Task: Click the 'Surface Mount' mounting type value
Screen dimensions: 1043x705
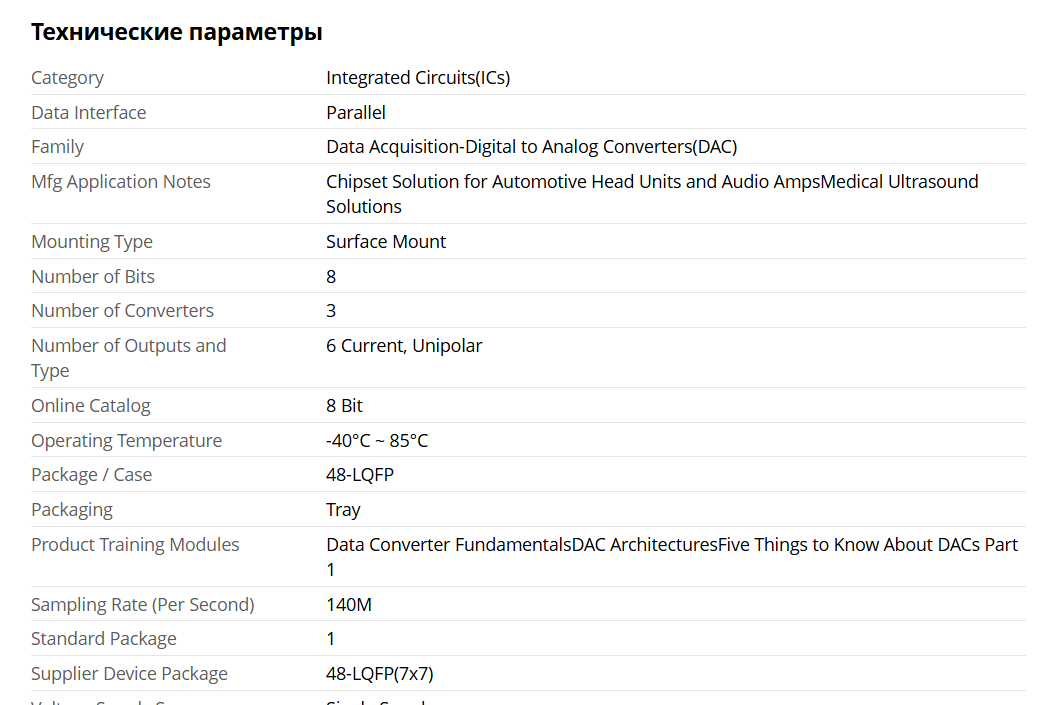Action: pyautogui.click(x=385, y=242)
